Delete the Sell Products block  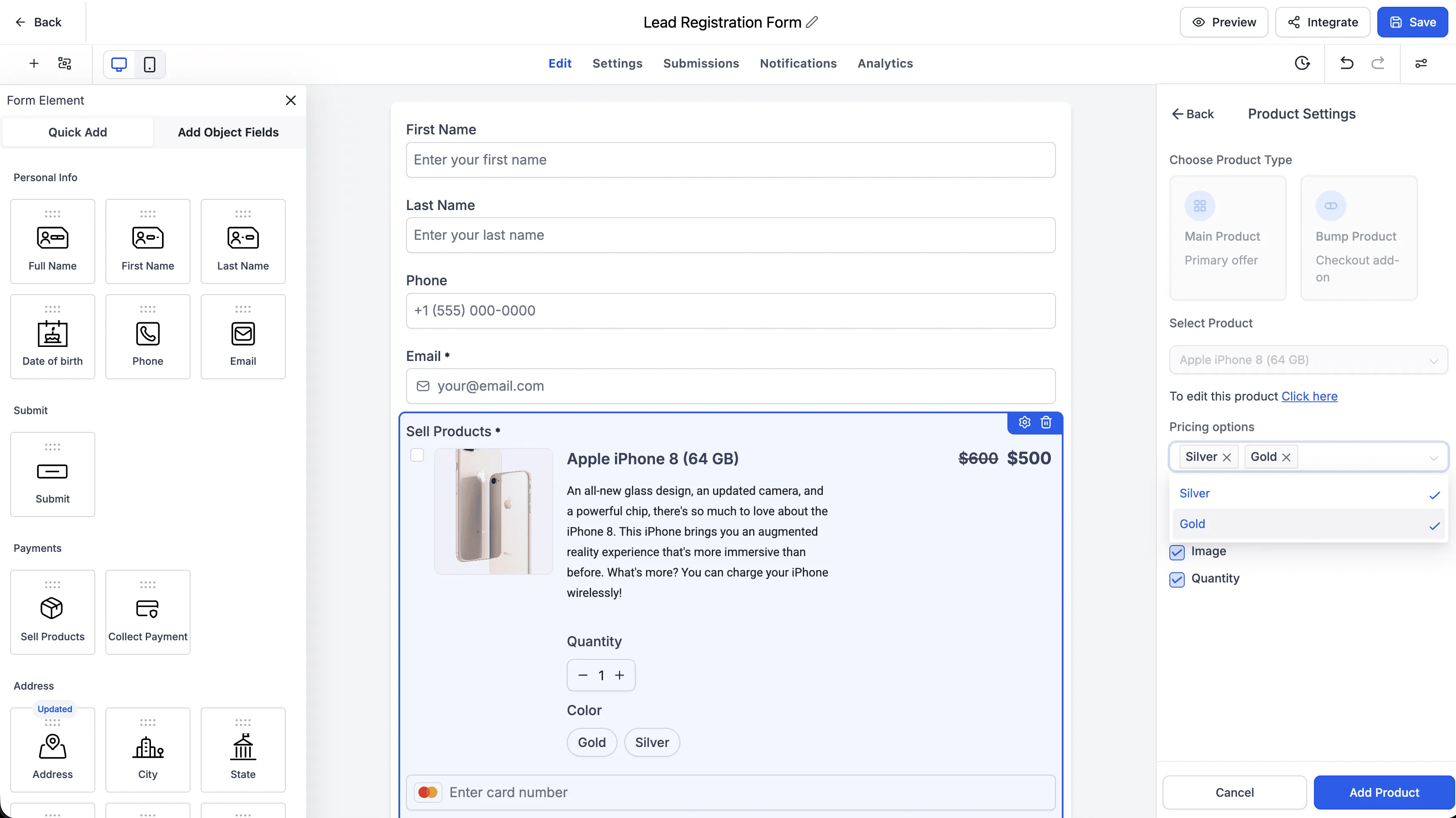pos(1046,422)
